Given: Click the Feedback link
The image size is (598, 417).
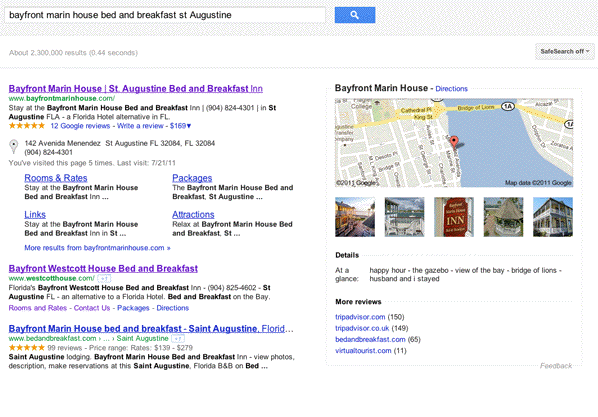Looking at the screenshot, I should point(556,366).
